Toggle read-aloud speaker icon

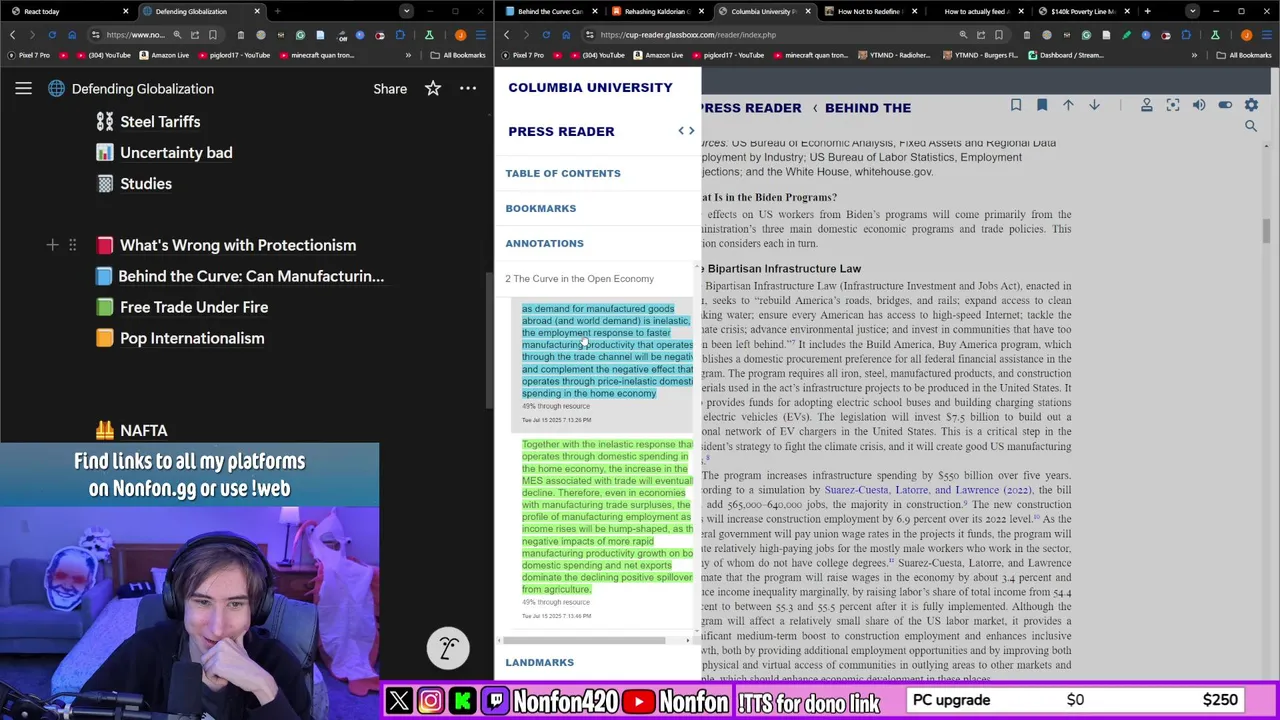[x=1199, y=105]
